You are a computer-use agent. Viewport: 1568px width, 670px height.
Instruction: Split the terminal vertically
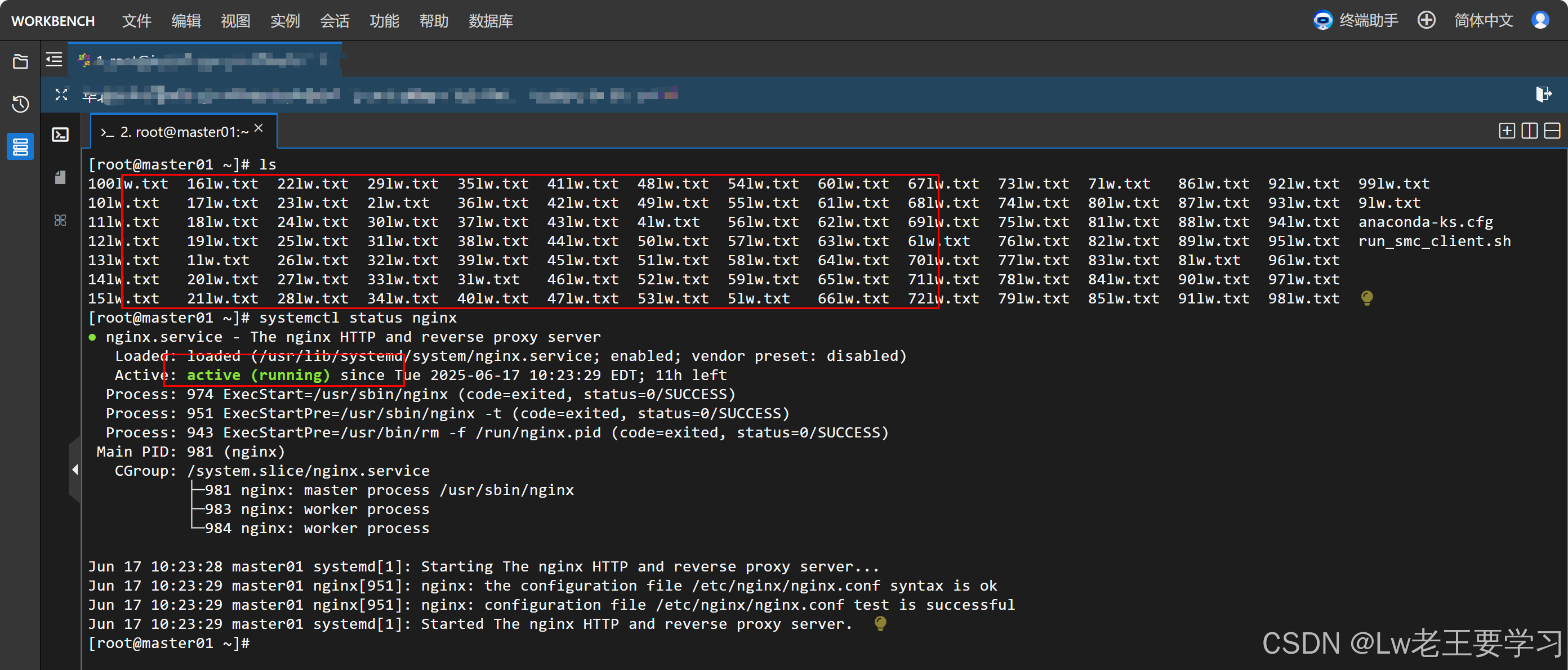(x=1529, y=130)
